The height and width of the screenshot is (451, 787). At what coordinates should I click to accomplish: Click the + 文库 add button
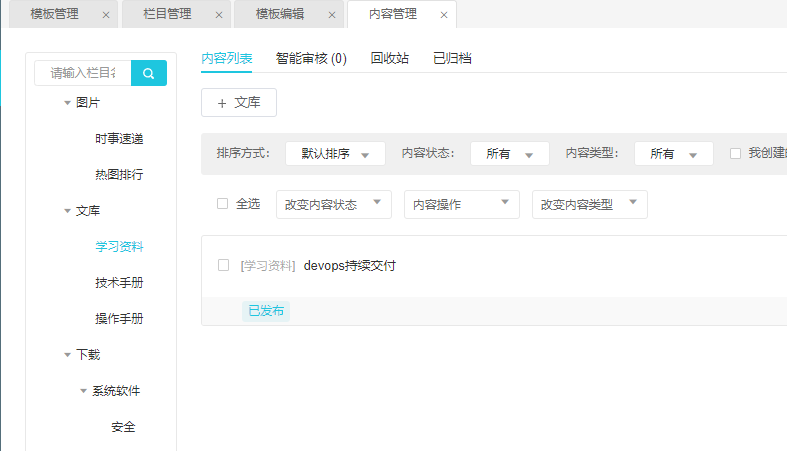239,103
